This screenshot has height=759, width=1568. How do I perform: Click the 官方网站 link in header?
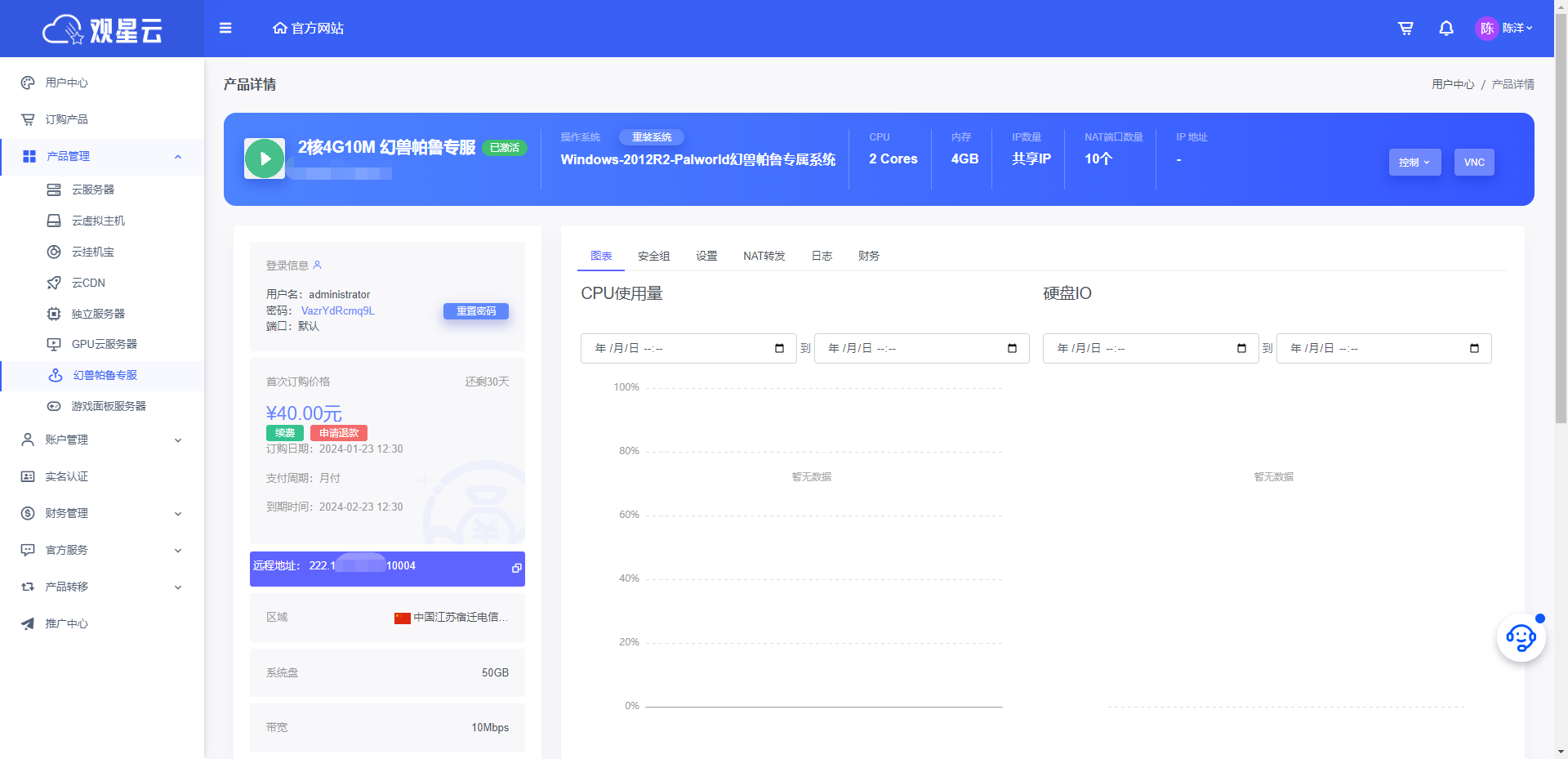click(308, 29)
